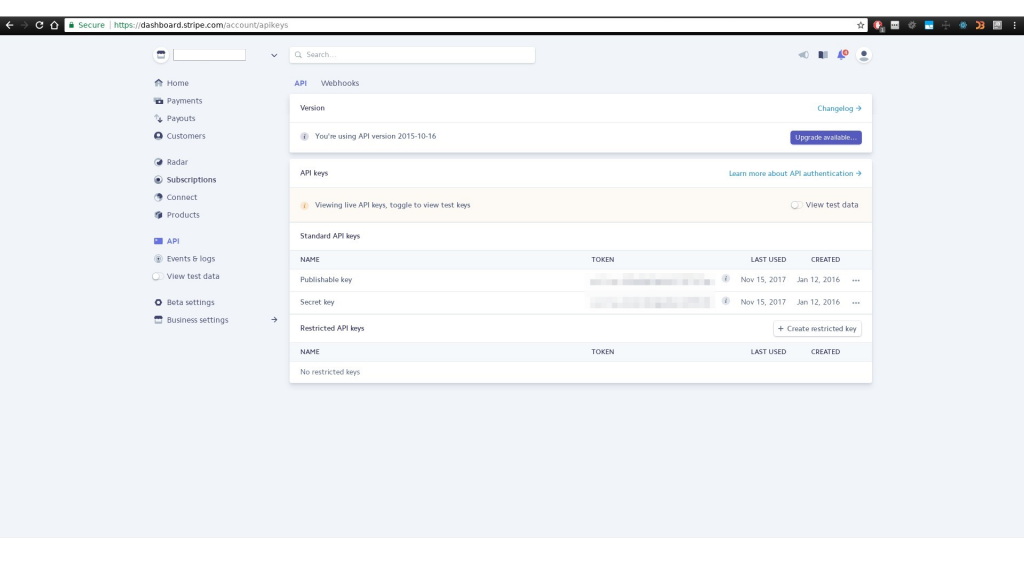Click the Create restricted key button
This screenshot has height=576, width=1024.
[x=817, y=328]
